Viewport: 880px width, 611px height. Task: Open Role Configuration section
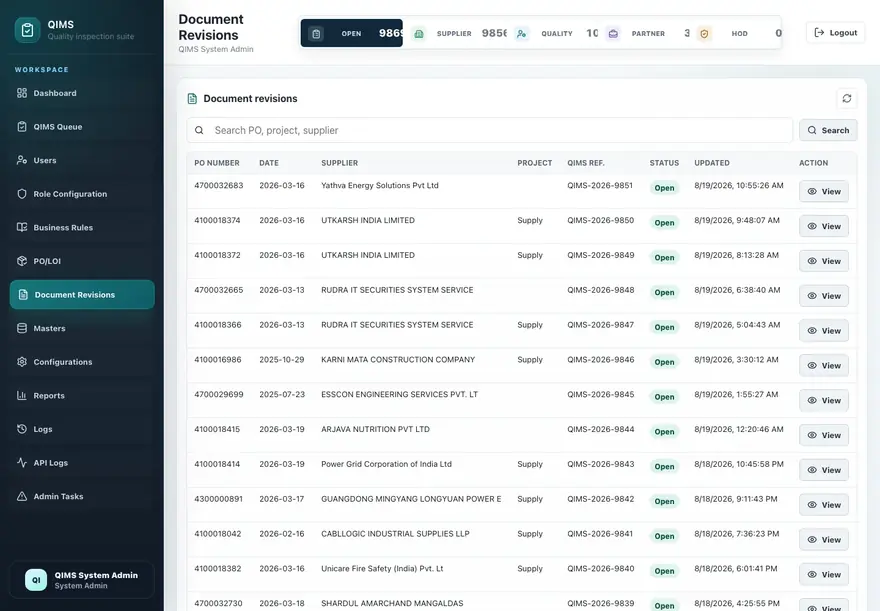click(82, 194)
